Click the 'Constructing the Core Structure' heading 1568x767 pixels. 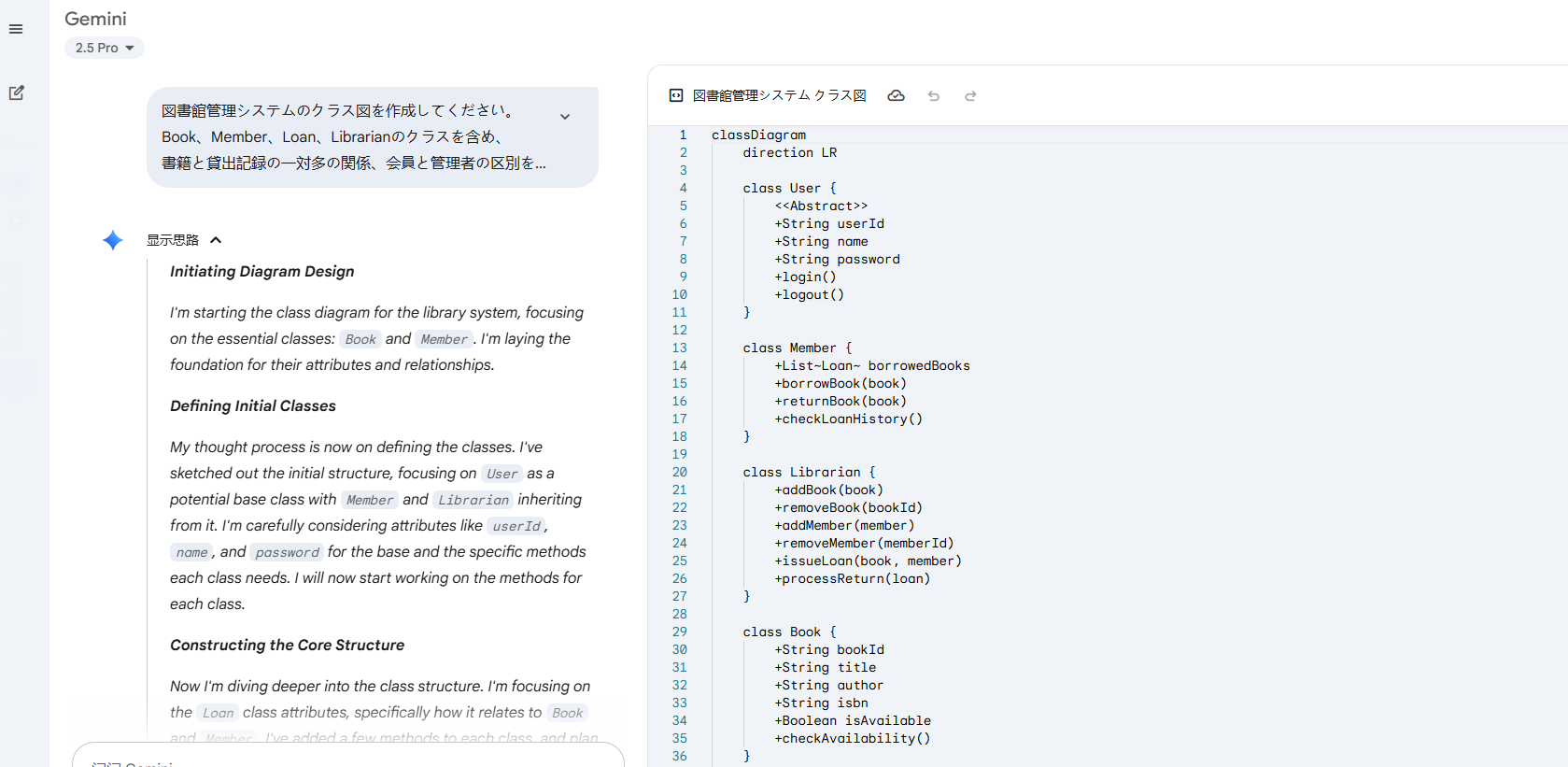288,645
